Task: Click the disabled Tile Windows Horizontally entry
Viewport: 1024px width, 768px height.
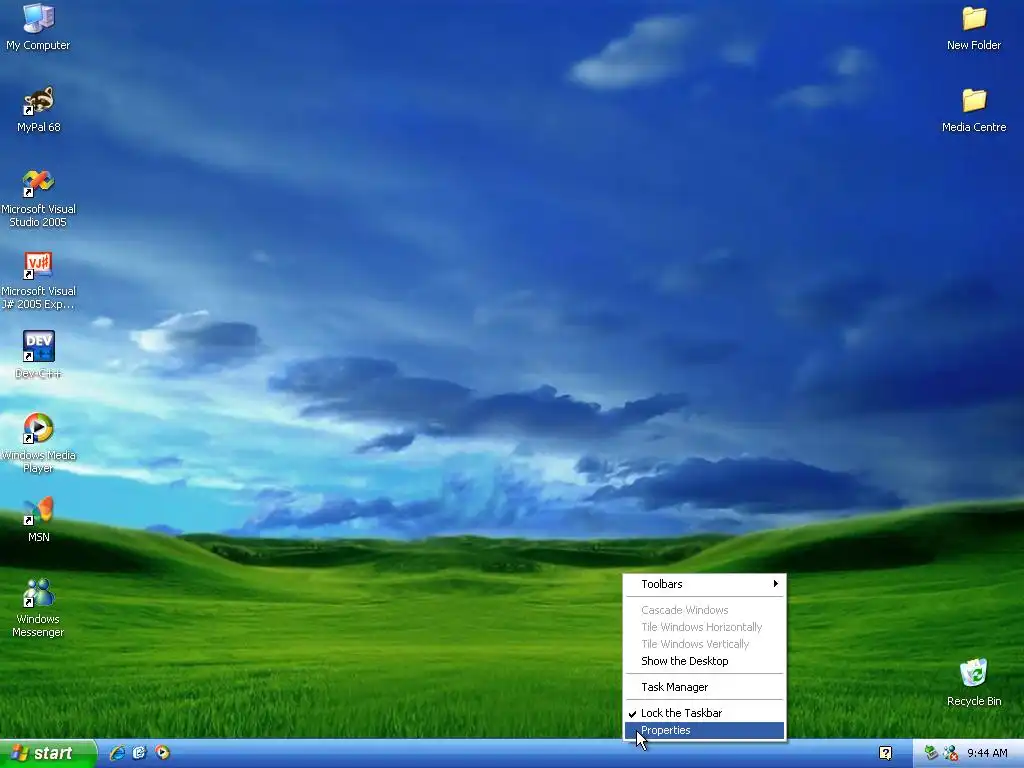Action: point(705,627)
